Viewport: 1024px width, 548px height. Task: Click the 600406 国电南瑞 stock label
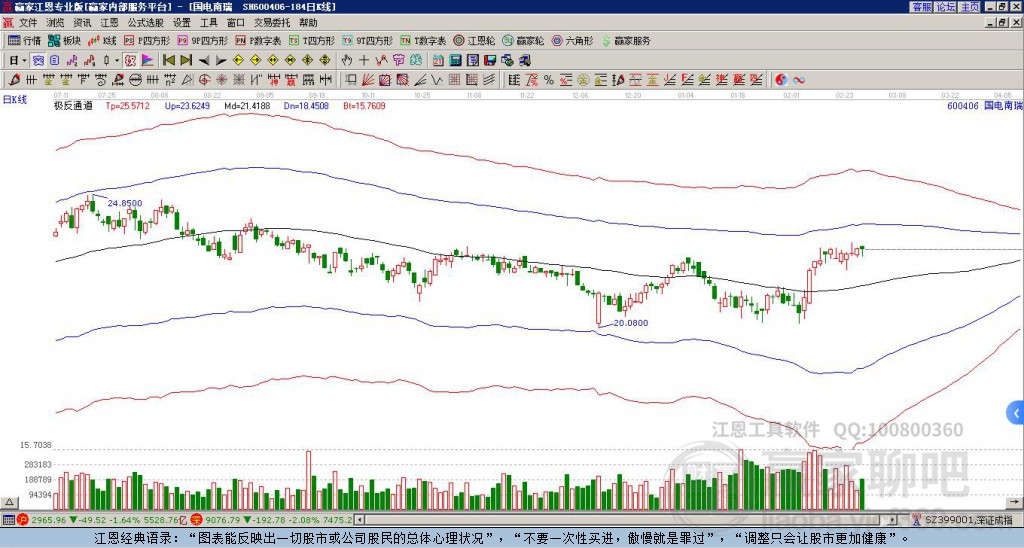(x=984, y=105)
